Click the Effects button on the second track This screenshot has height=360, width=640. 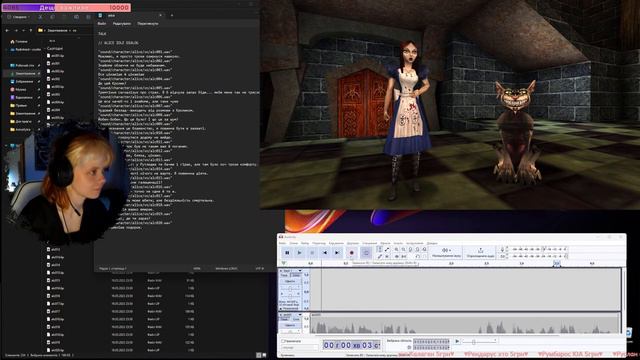click(x=290, y=325)
